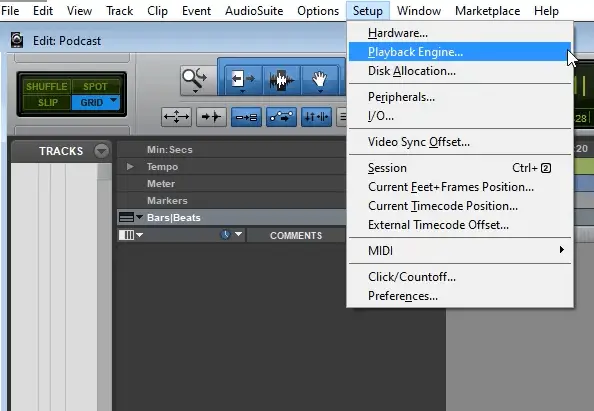
Task: Select the Selector waveform tool
Action: pos(281,80)
